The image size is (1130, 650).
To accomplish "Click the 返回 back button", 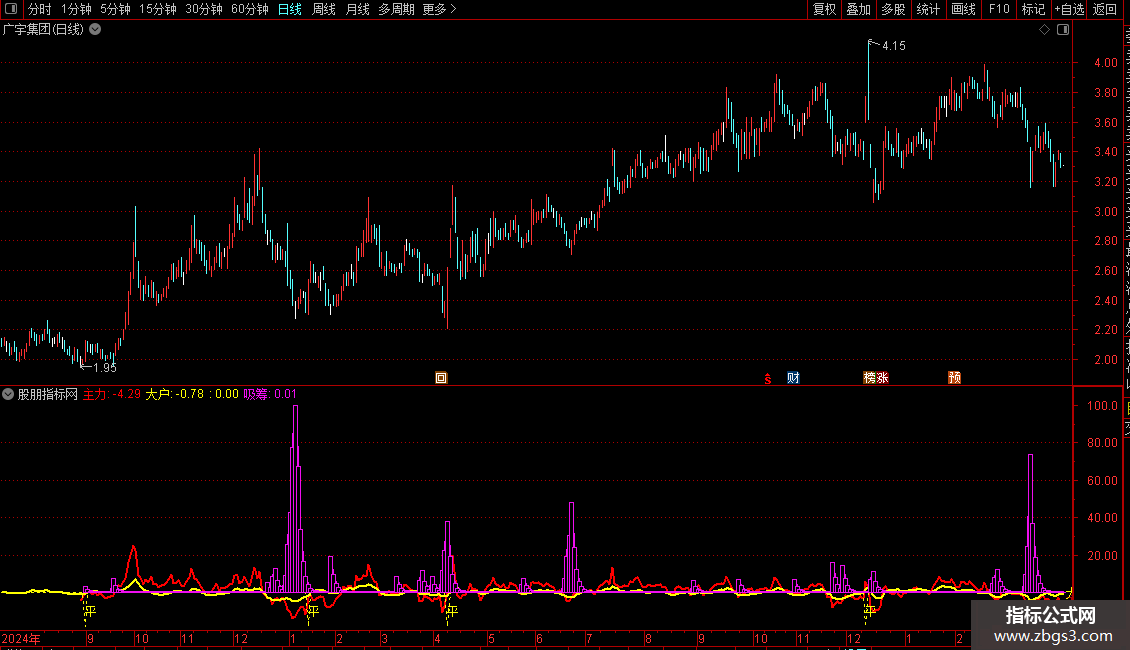I will [x=1104, y=9].
